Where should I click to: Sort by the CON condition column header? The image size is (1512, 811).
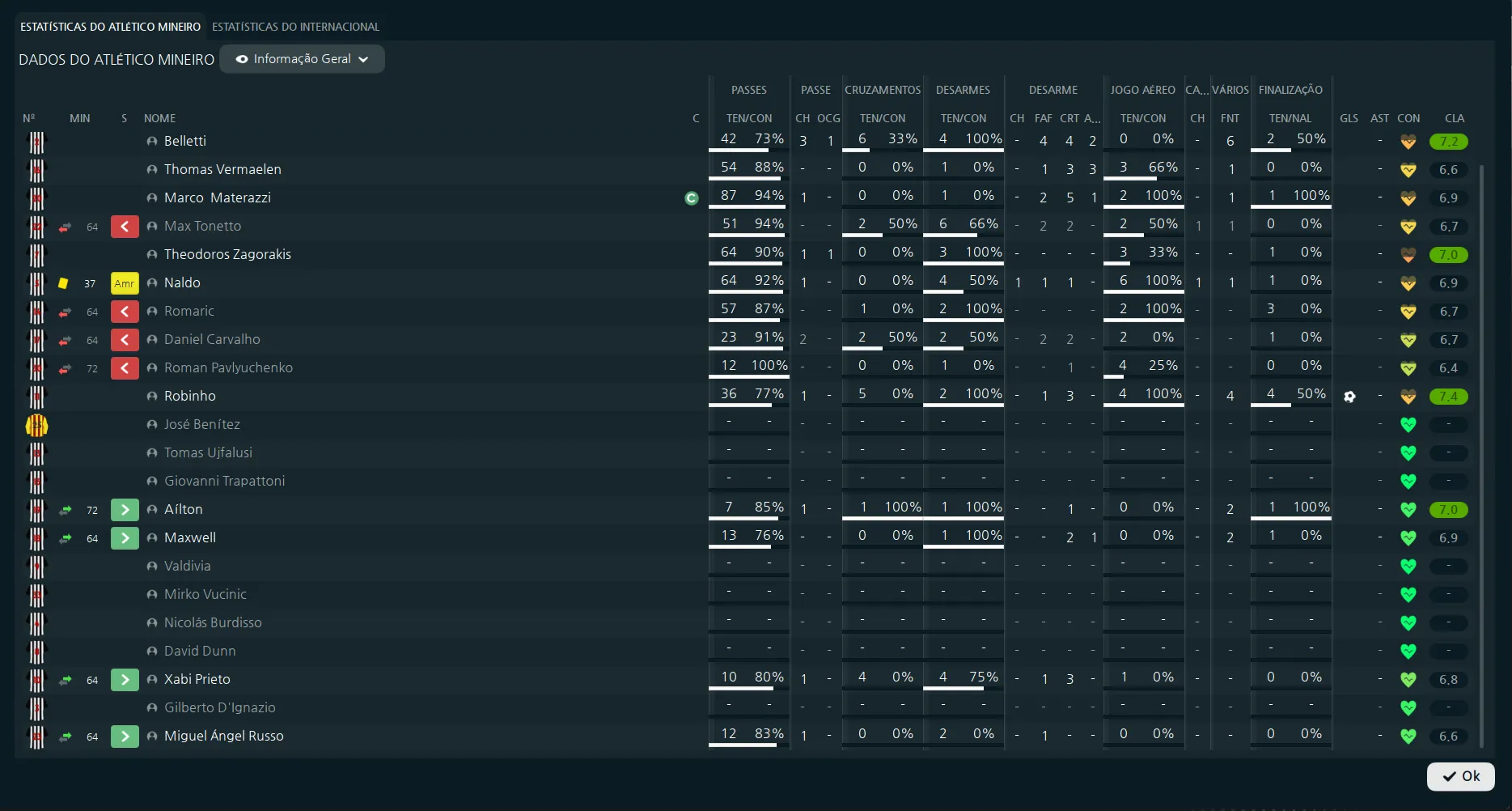click(x=1408, y=118)
